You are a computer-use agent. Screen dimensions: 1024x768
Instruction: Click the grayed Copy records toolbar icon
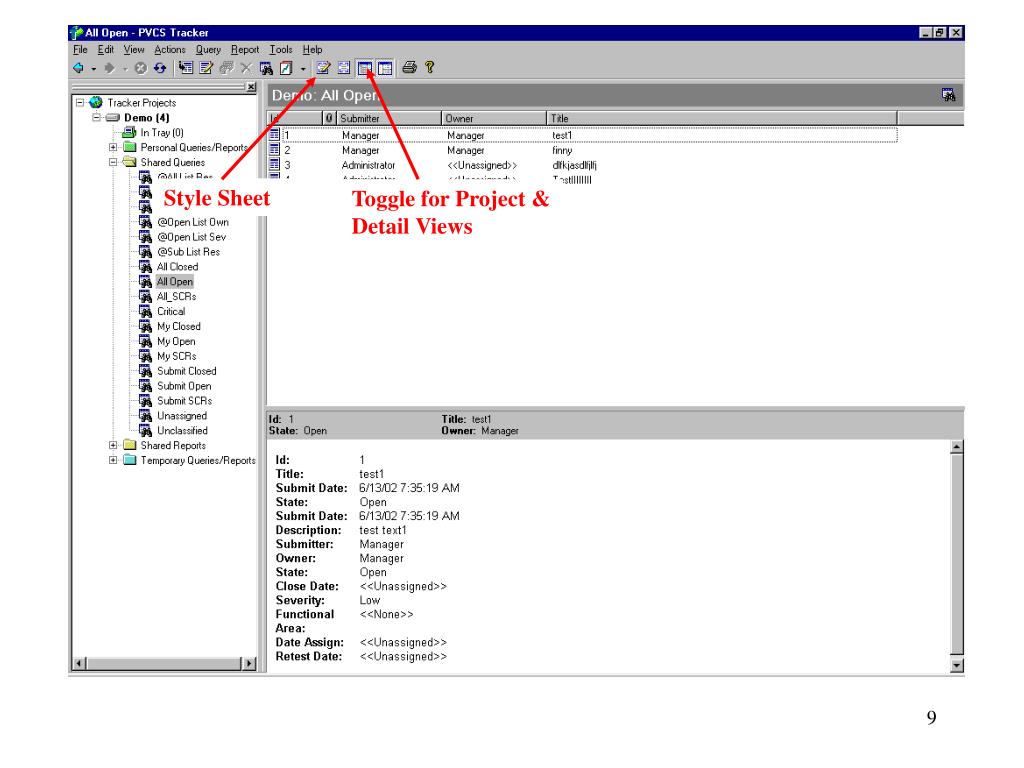point(227,68)
